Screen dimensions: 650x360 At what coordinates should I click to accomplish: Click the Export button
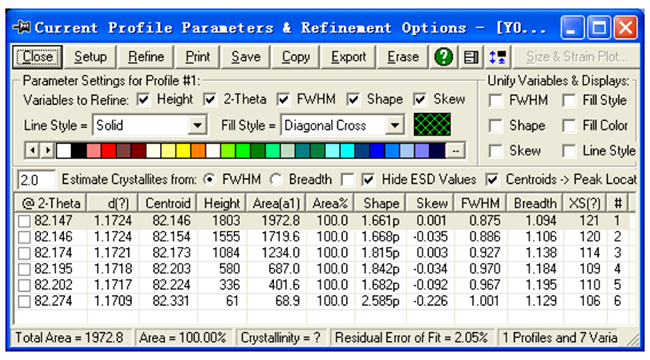(348, 57)
